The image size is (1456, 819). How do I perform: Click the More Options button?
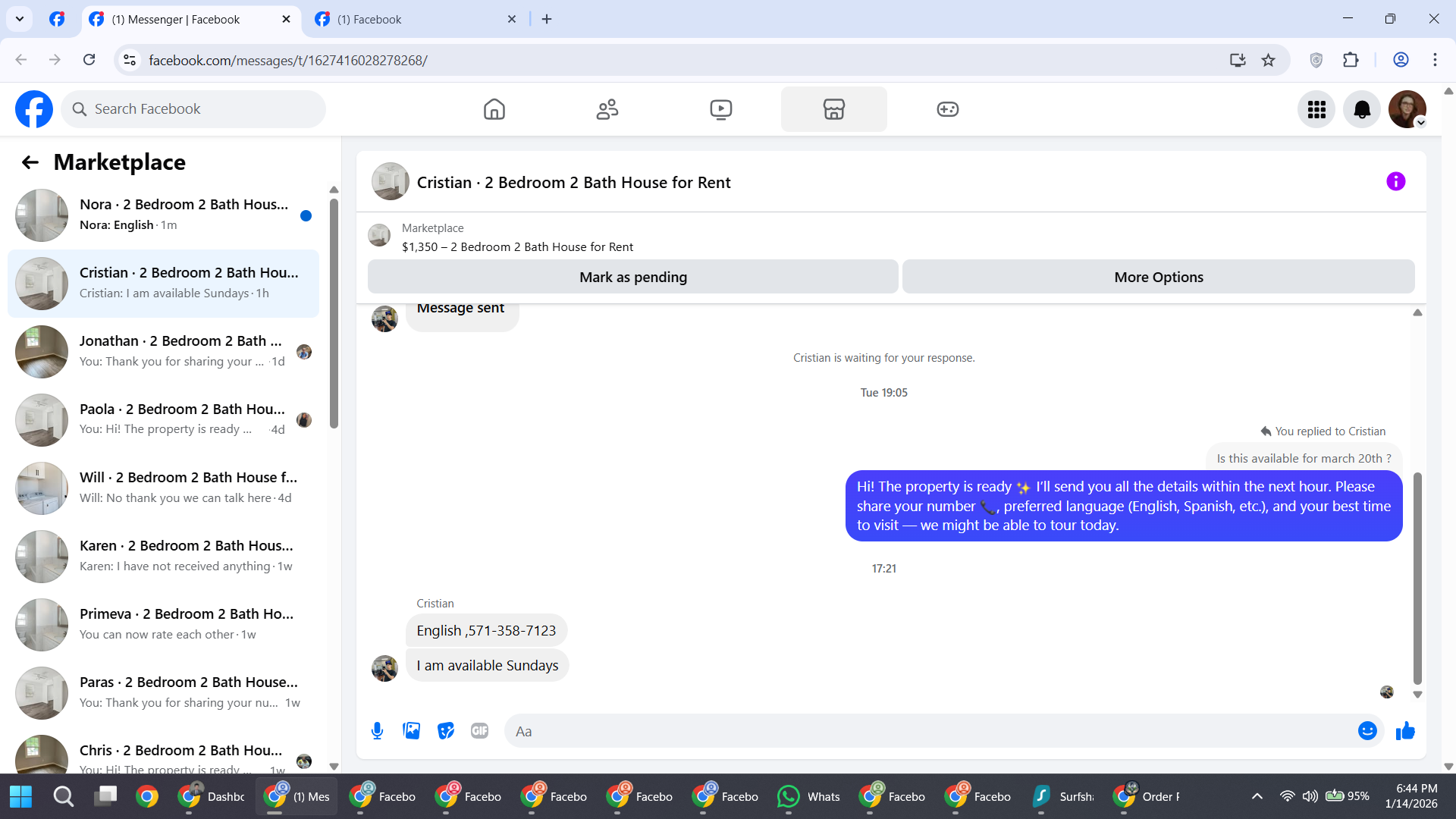click(1158, 278)
